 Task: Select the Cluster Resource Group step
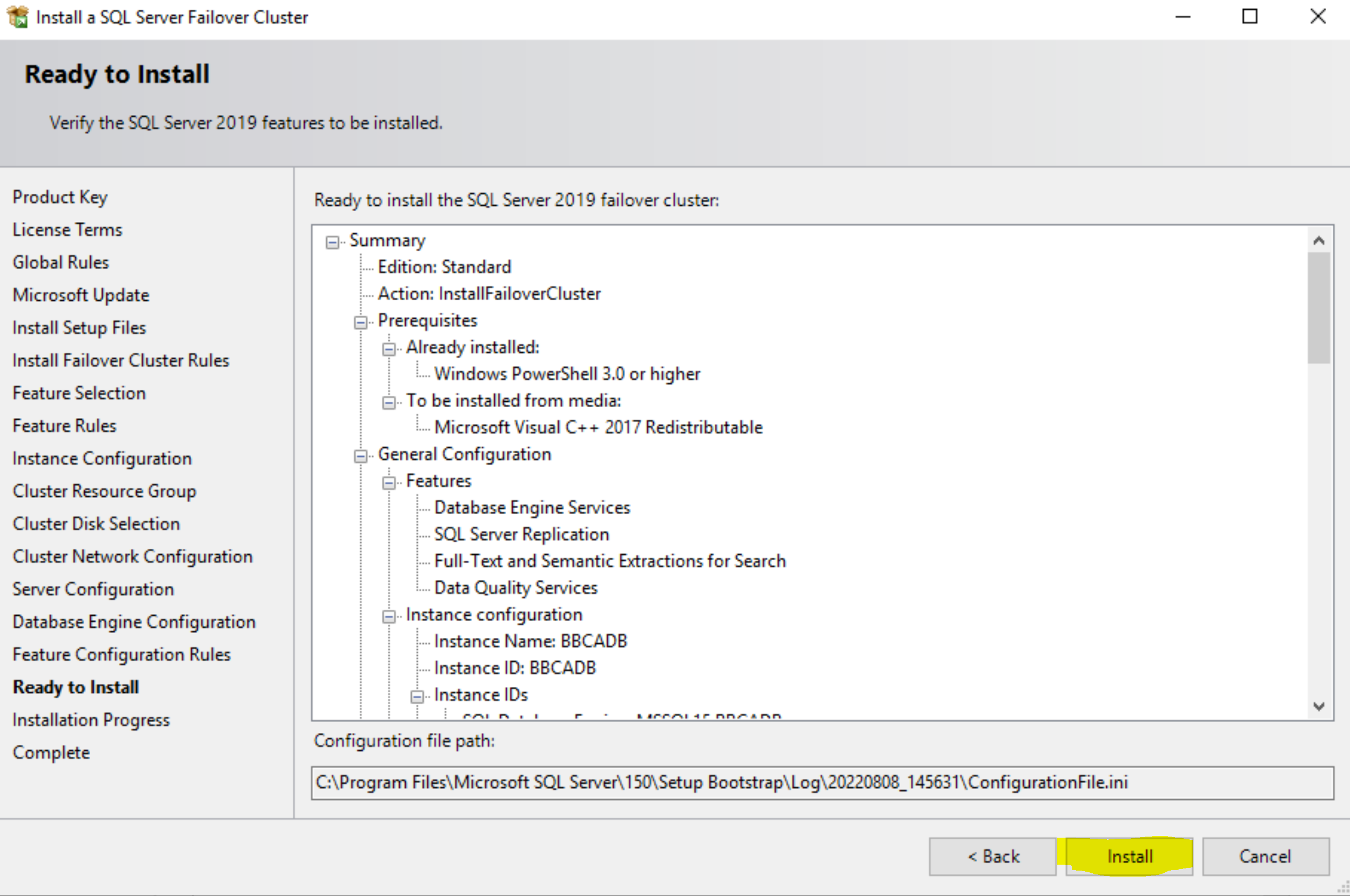[x=105, y=491]
